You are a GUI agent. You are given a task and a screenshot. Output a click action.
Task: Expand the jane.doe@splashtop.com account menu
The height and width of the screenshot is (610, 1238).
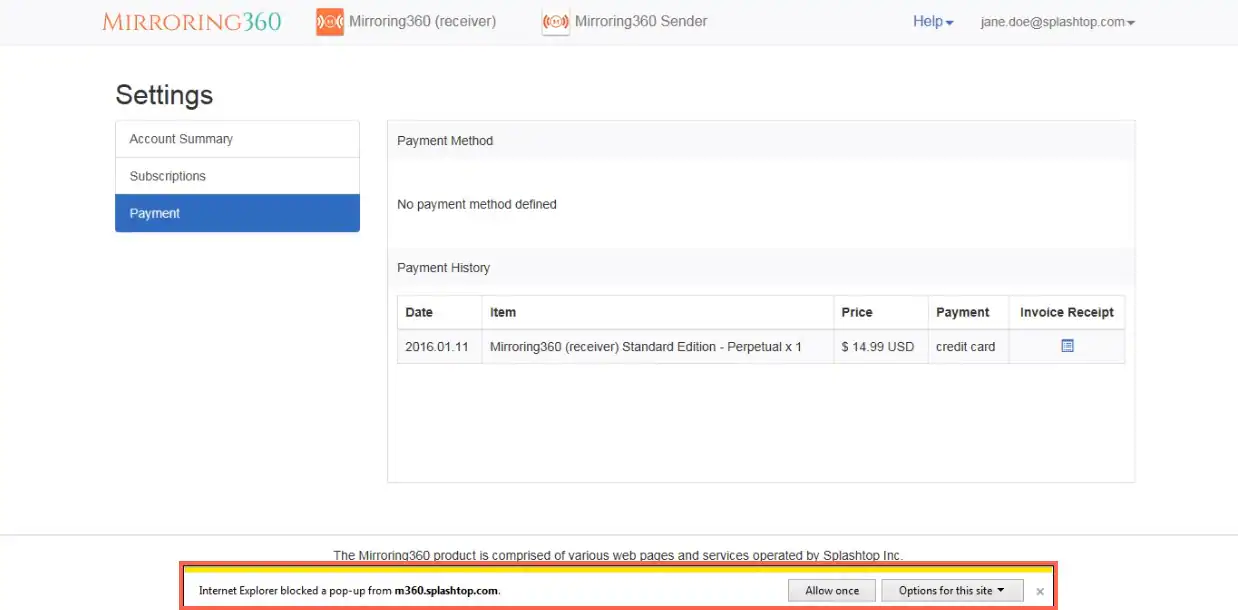[1058, 22]
